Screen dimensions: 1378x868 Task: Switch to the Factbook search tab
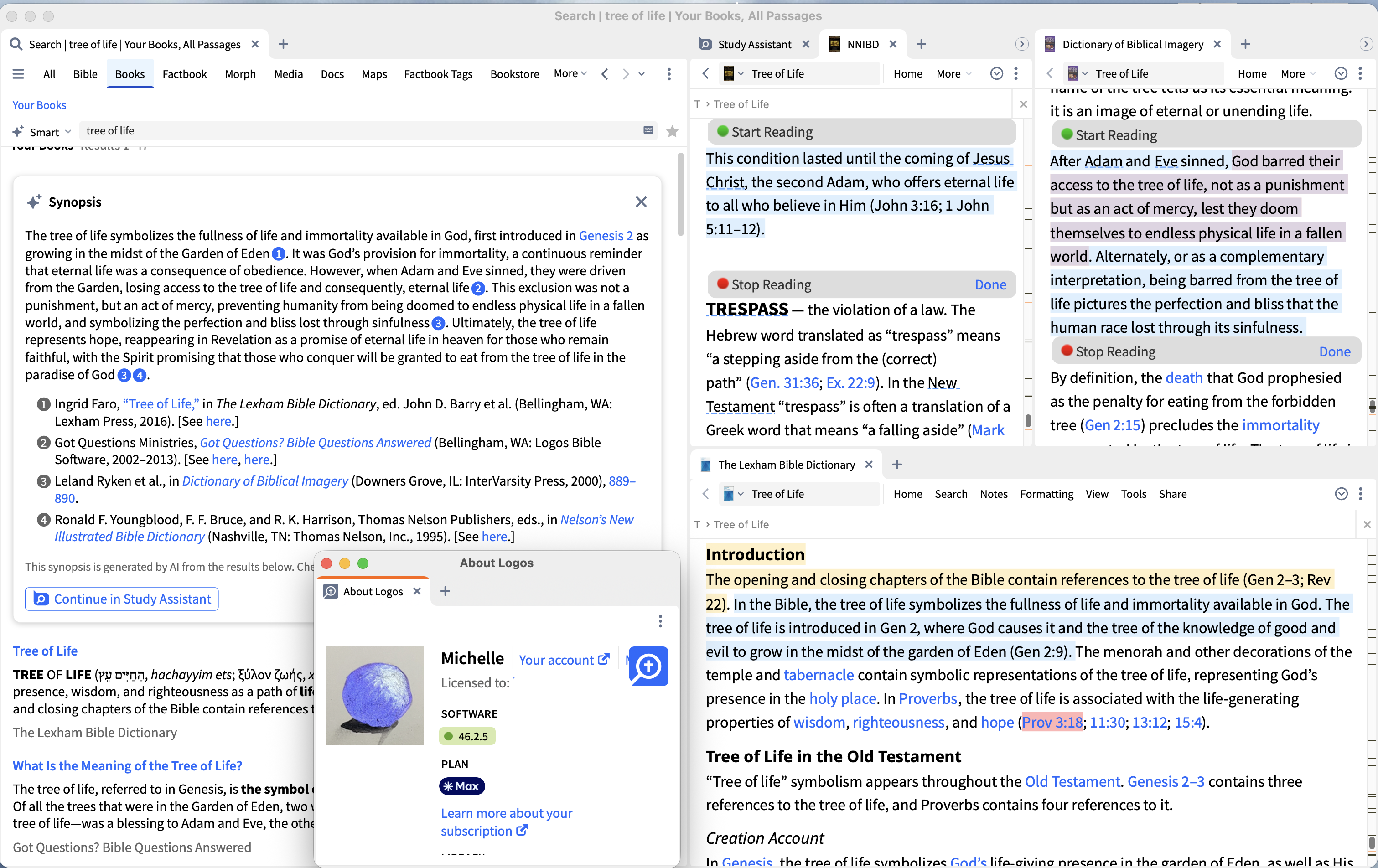(x=184, y=74)
